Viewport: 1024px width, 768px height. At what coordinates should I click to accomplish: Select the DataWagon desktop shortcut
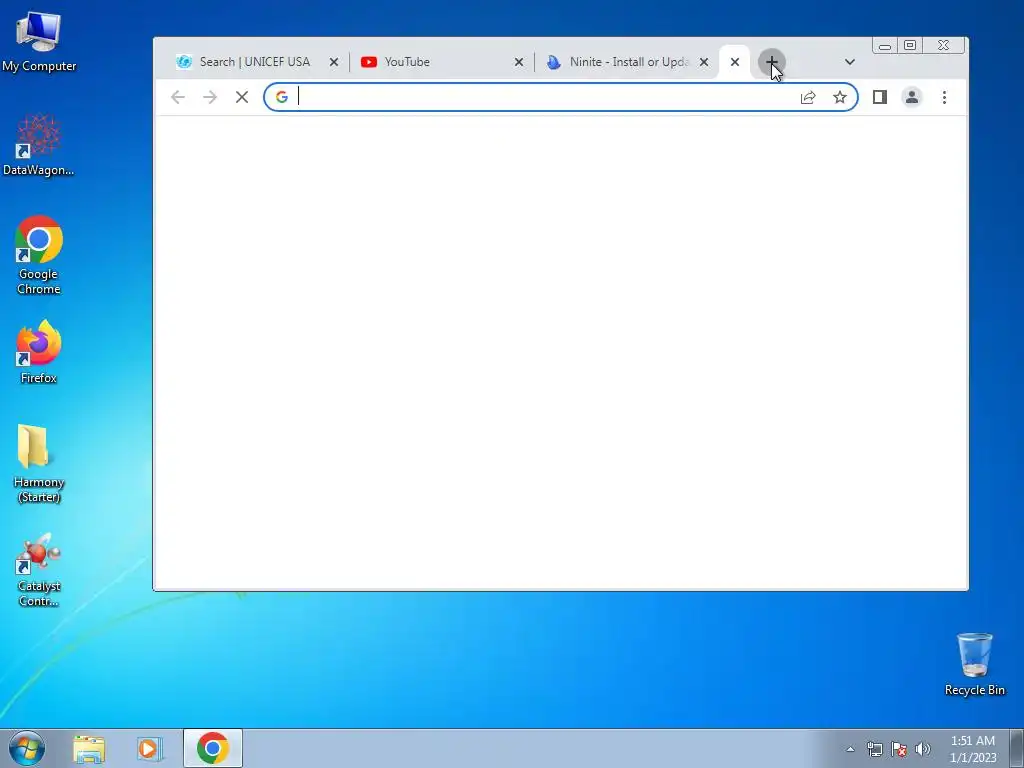point(39,145)
